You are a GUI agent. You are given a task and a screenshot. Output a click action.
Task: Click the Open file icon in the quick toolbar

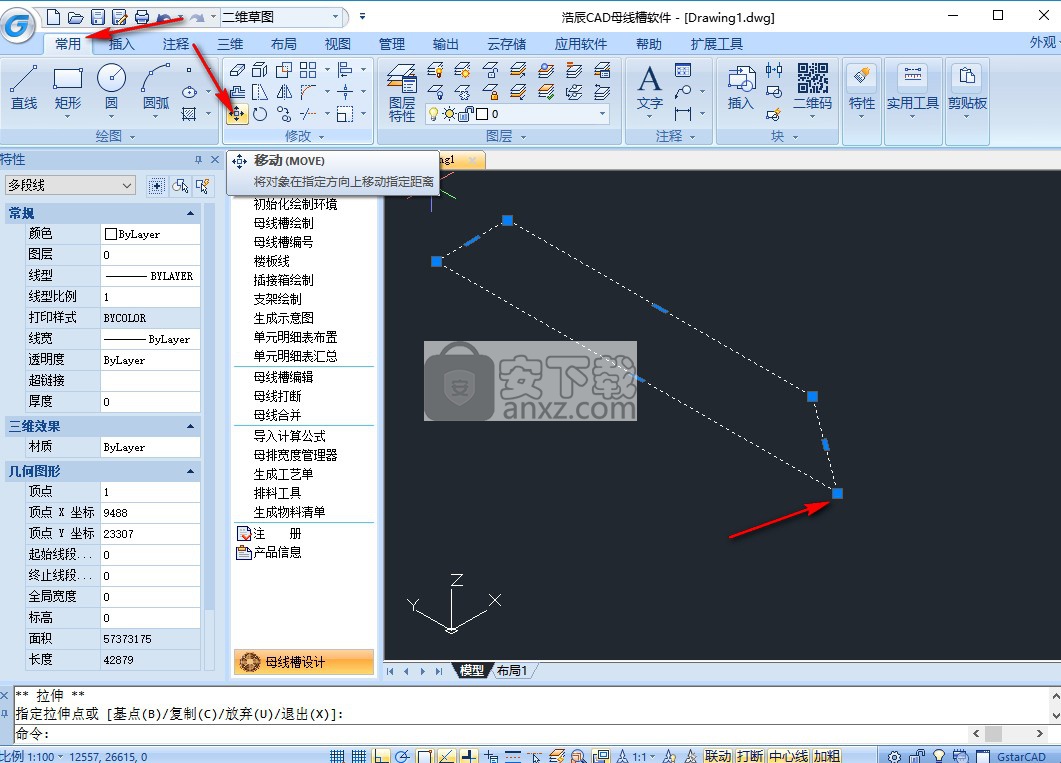click(x=76, y=17)
